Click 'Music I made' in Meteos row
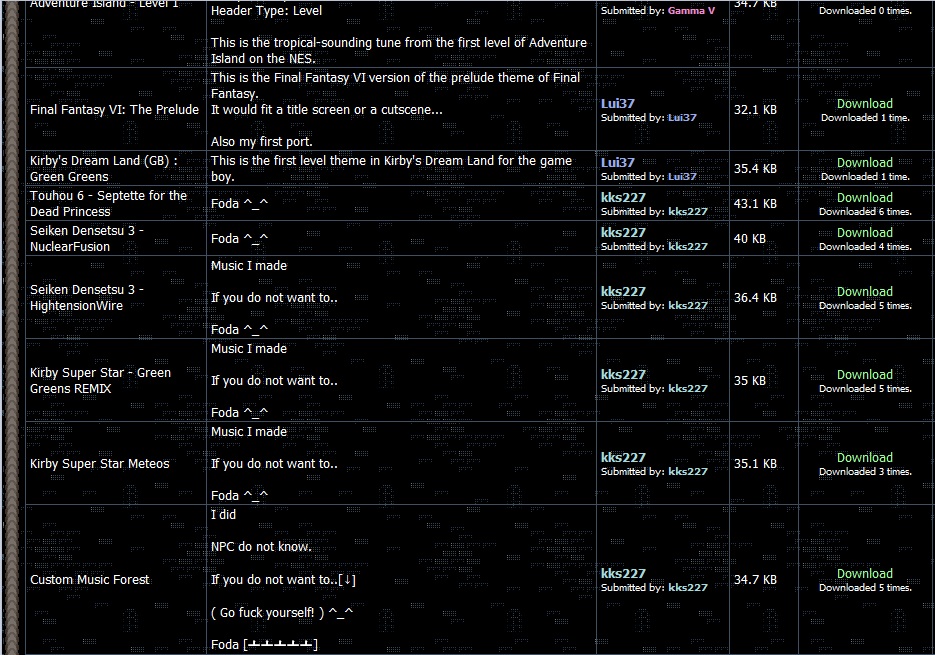 249,432
